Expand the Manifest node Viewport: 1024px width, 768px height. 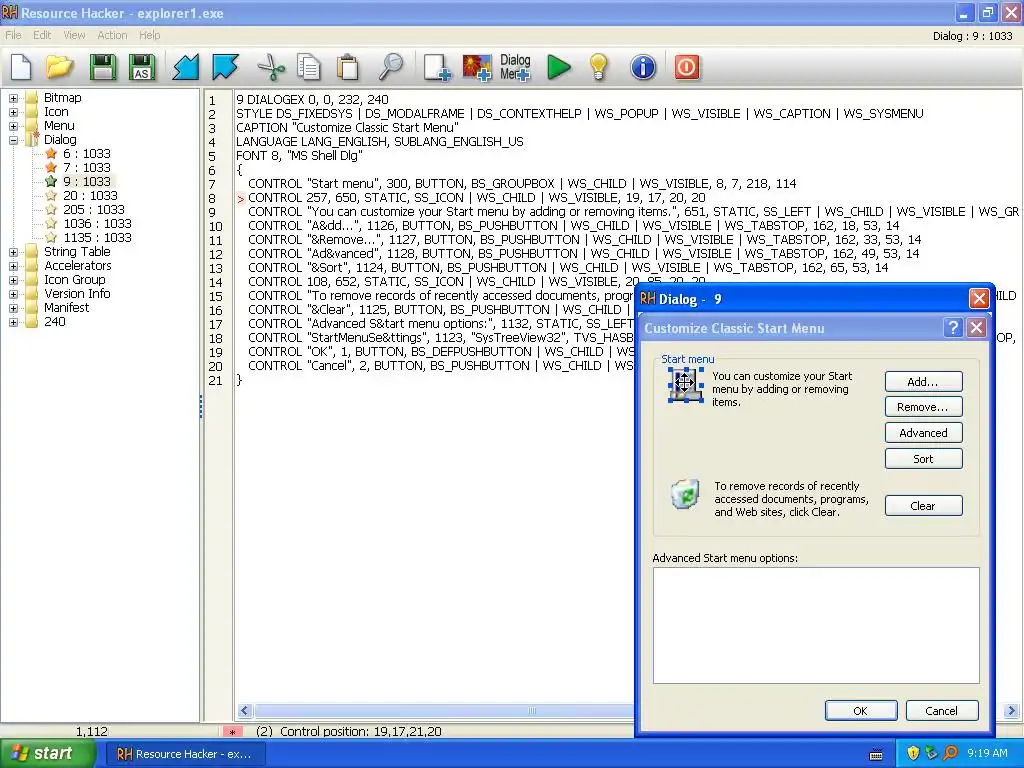tap(13, 308)
